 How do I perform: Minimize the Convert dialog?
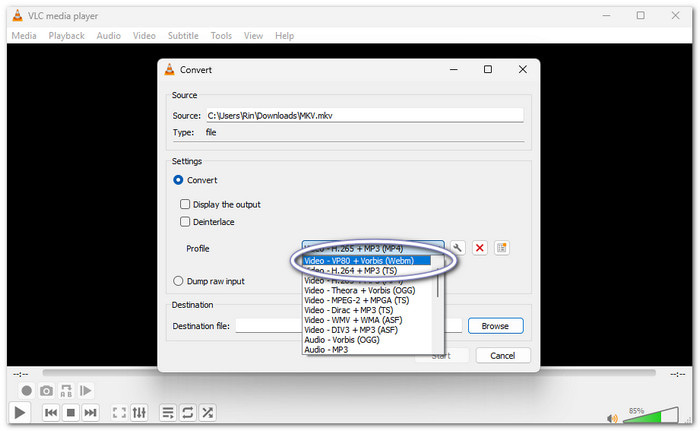click(454, 69)
